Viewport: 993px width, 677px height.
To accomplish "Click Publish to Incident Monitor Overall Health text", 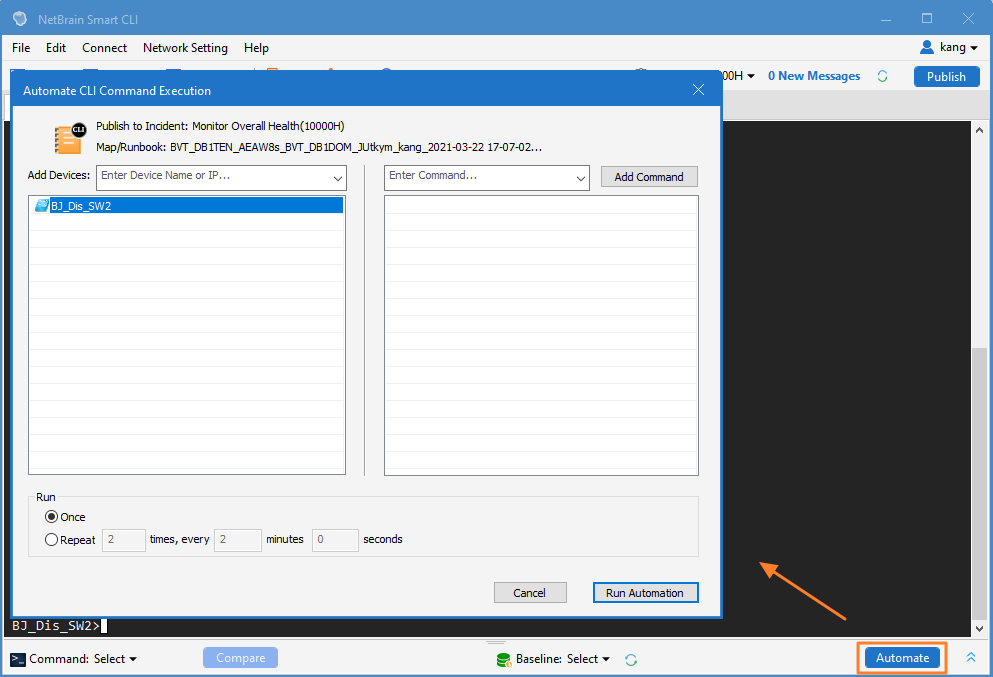I will [x=220, y=126].
